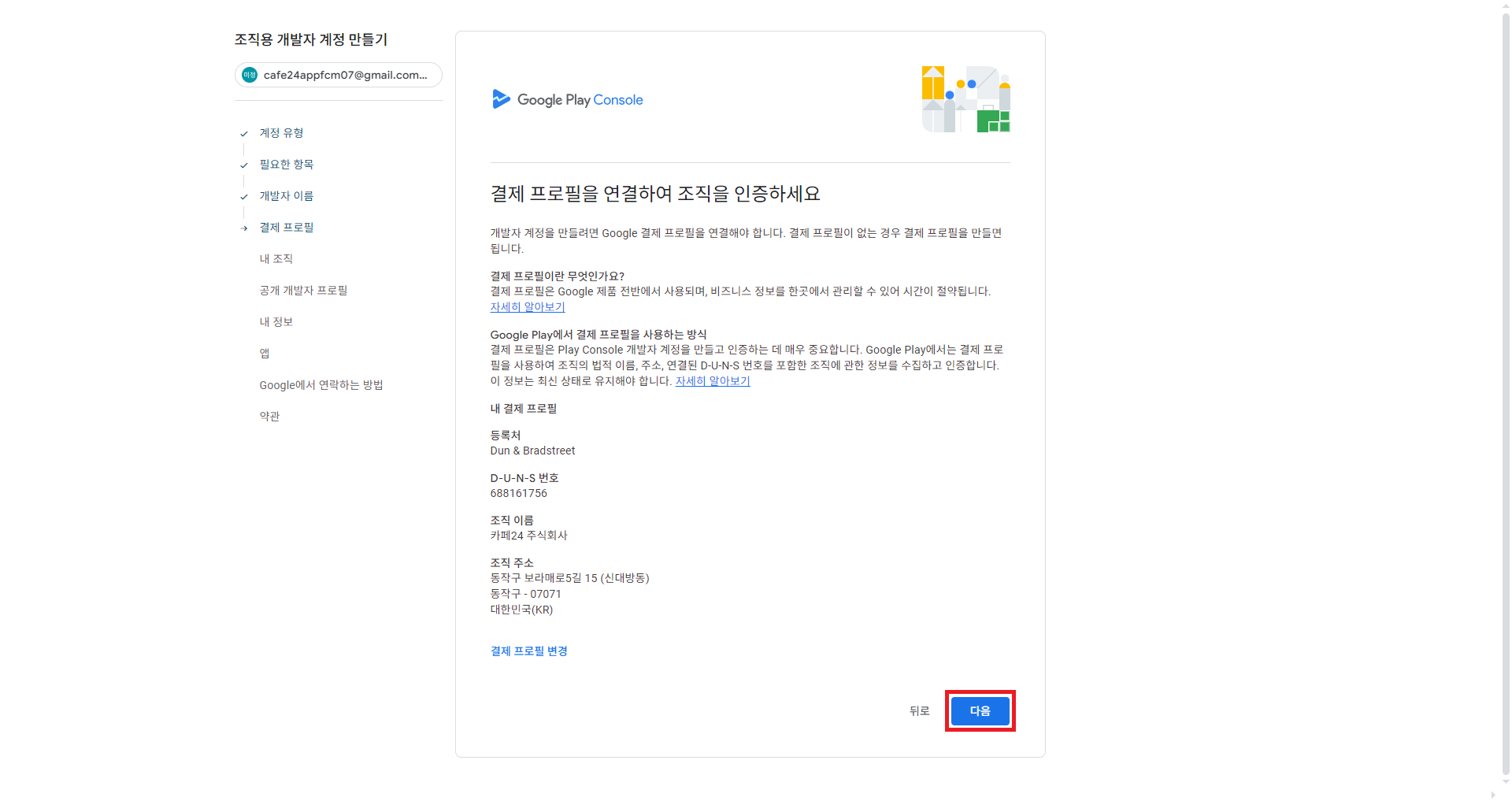The height and width of the screenshot is (801, 1512).
Task: Click the 등록처 label
Action: [x=505, y=435]
